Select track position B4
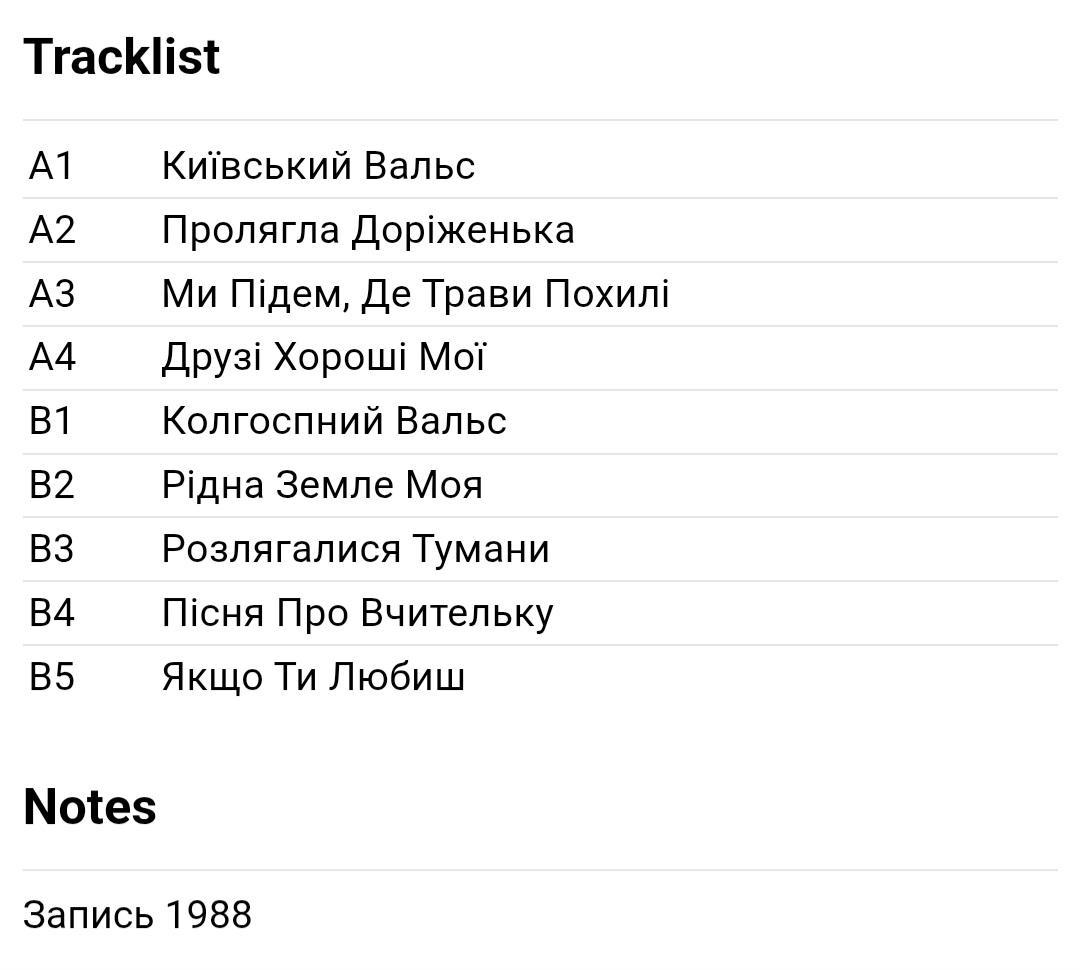Viewport: 1080px width, 970px height. [52, 613]
